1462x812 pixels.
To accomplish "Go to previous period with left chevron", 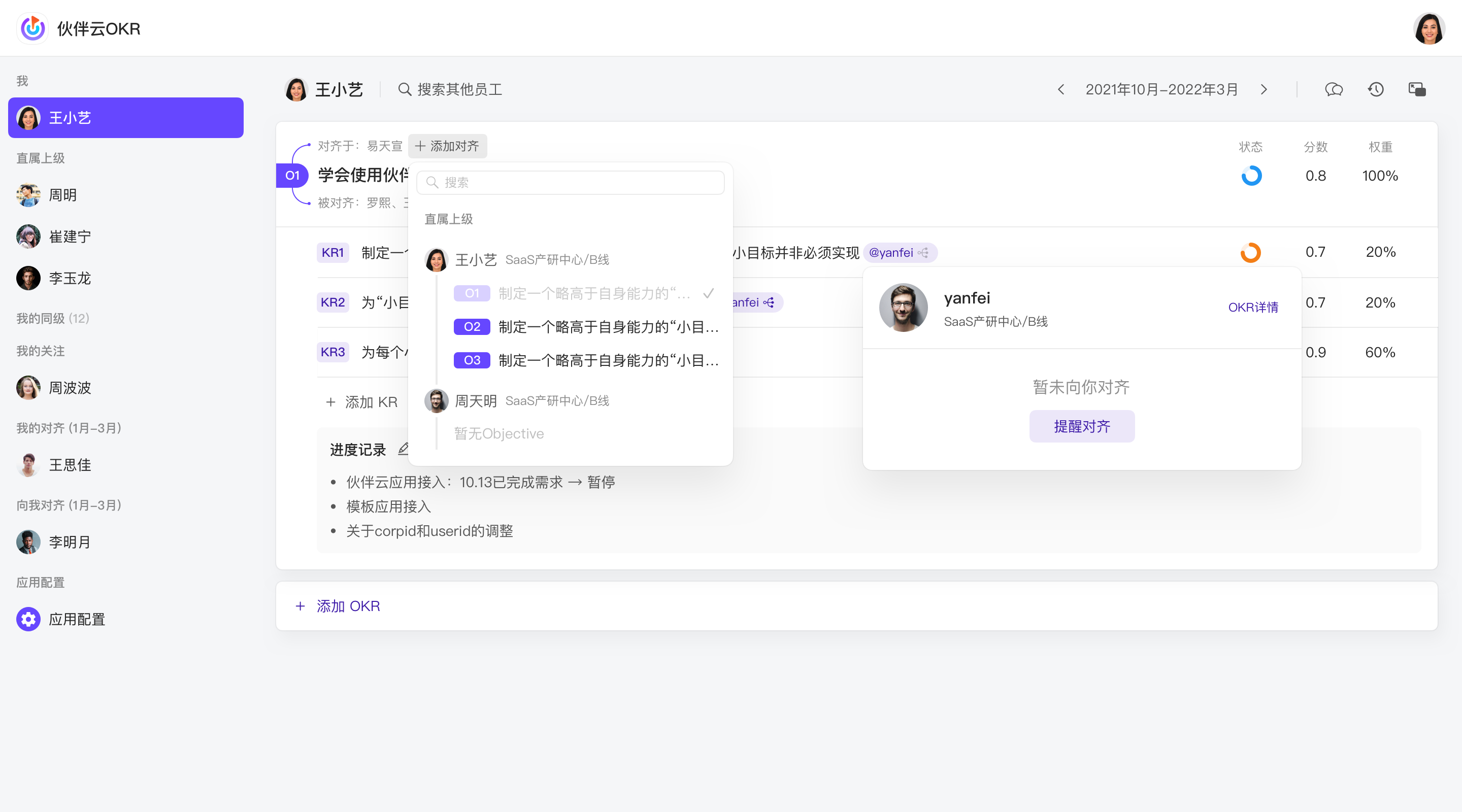I will point(1061,89).
